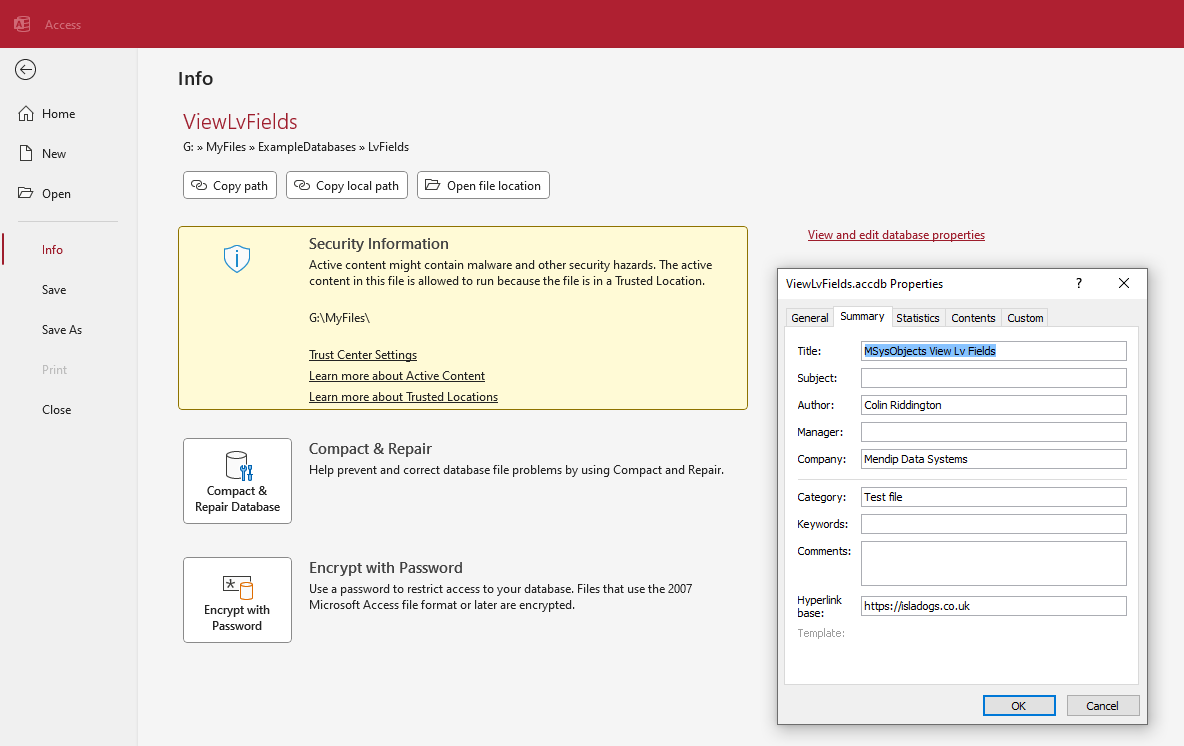Close the ViewLvFields.accdb Properties dialog
The image size is (1184, 746).
[1124, 283]
